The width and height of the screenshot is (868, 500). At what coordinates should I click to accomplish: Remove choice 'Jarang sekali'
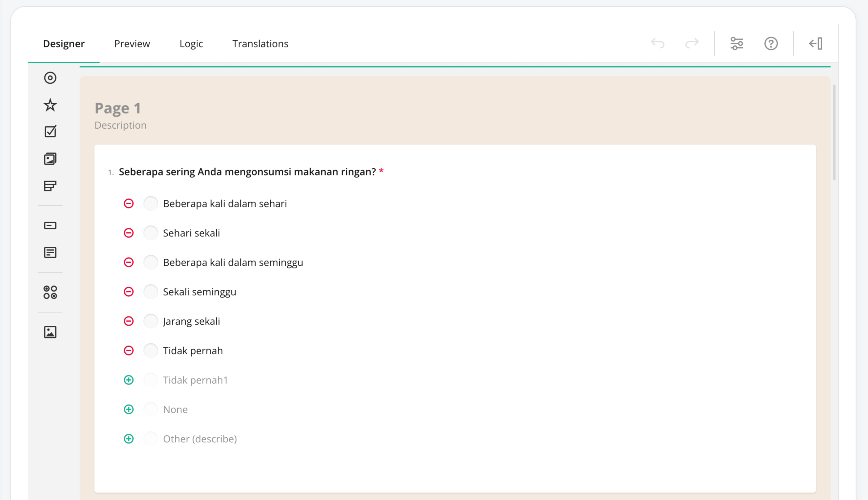[128, 321]
